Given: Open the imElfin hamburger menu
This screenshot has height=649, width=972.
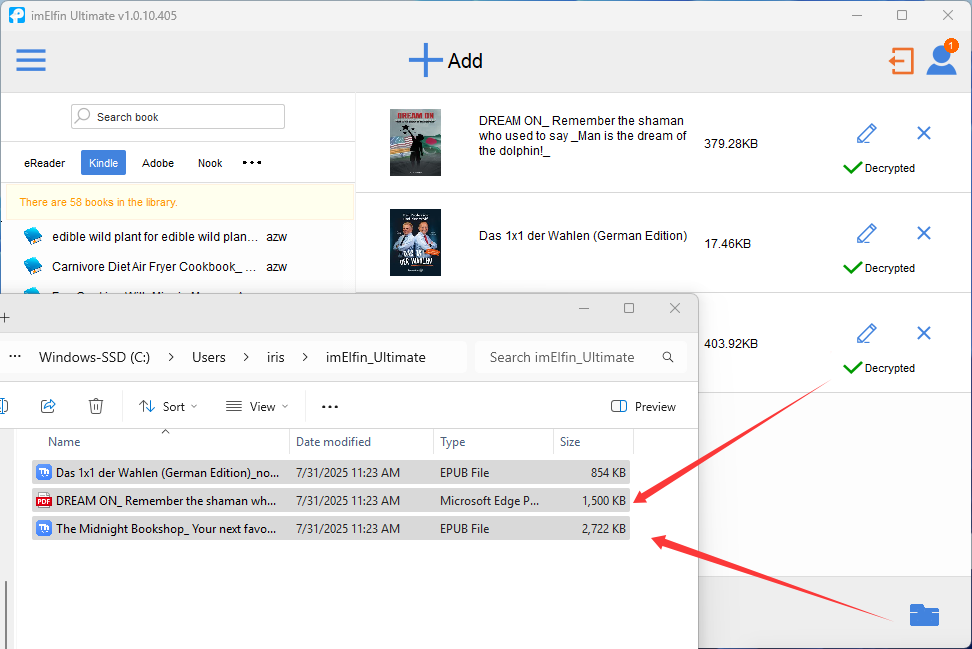Looking at the screenshot, I should click(31, 60).
